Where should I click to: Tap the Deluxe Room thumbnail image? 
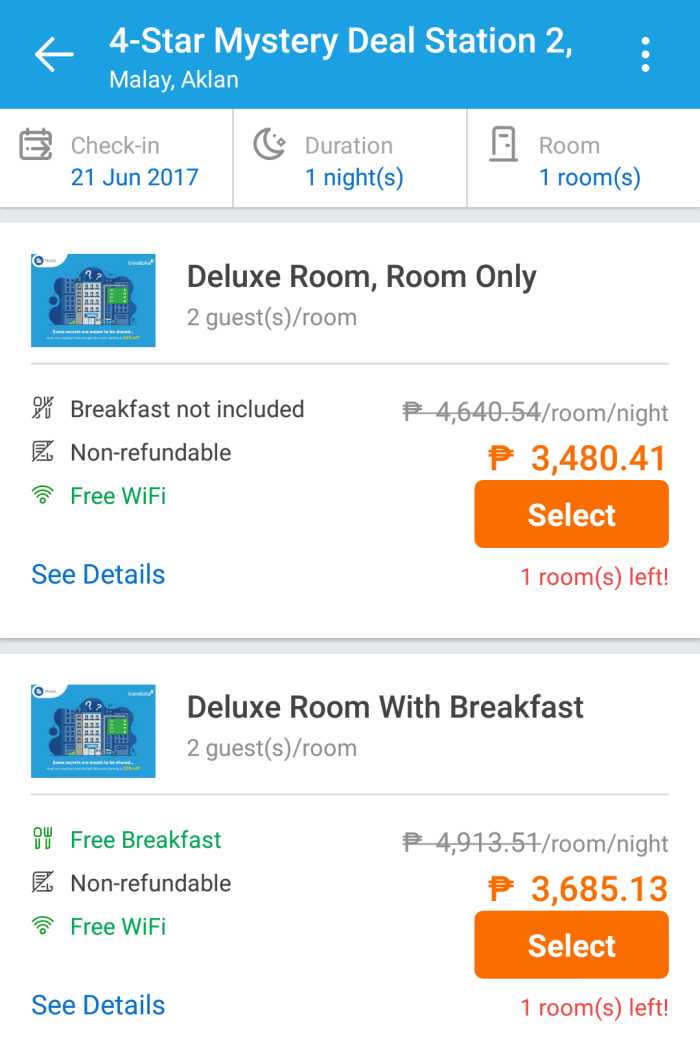pyautogui.click(x=93, y=300)
